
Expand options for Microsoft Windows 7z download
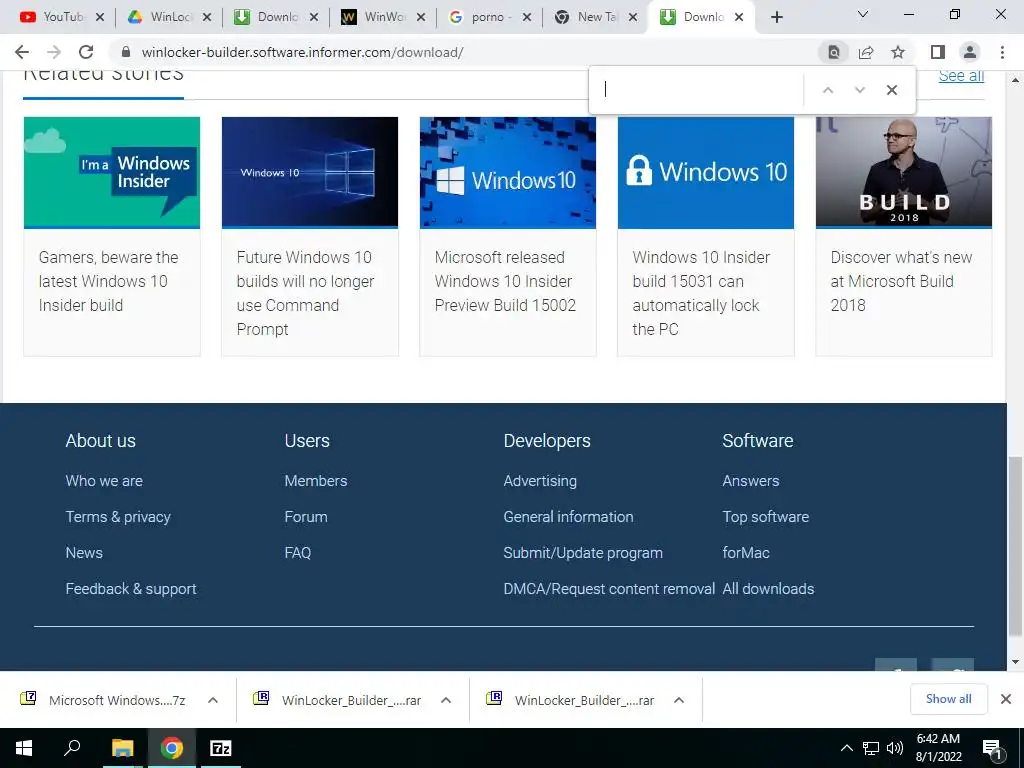213,700
